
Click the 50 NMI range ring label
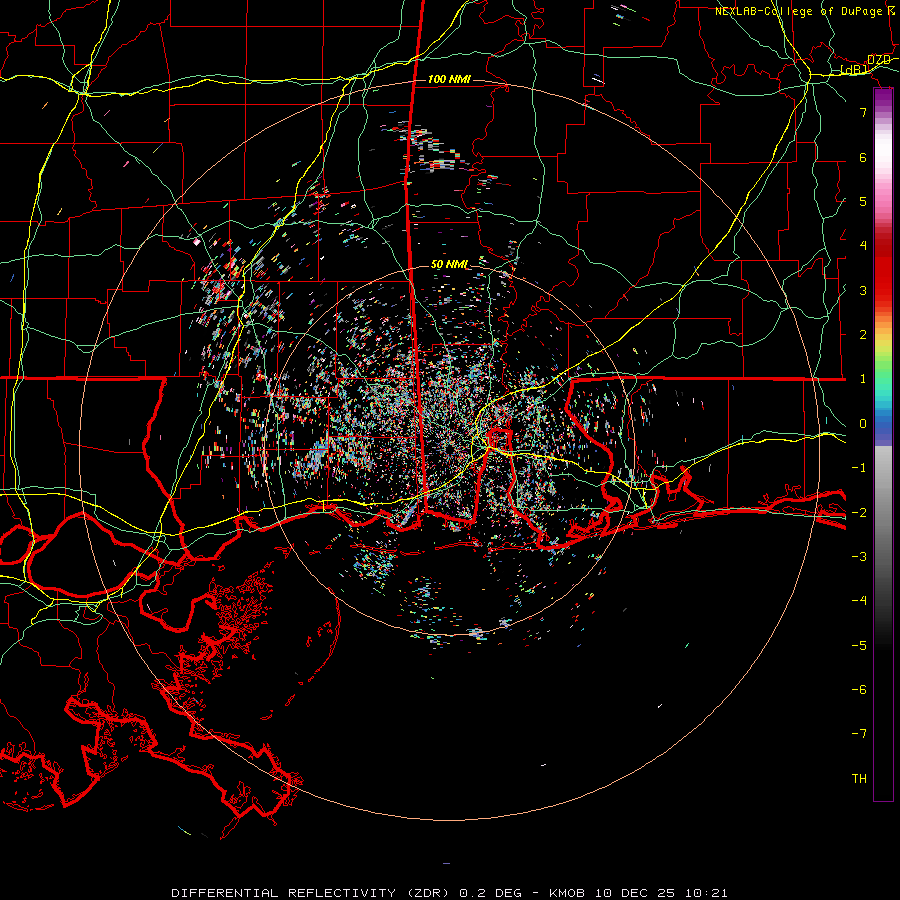coord(449,265)
